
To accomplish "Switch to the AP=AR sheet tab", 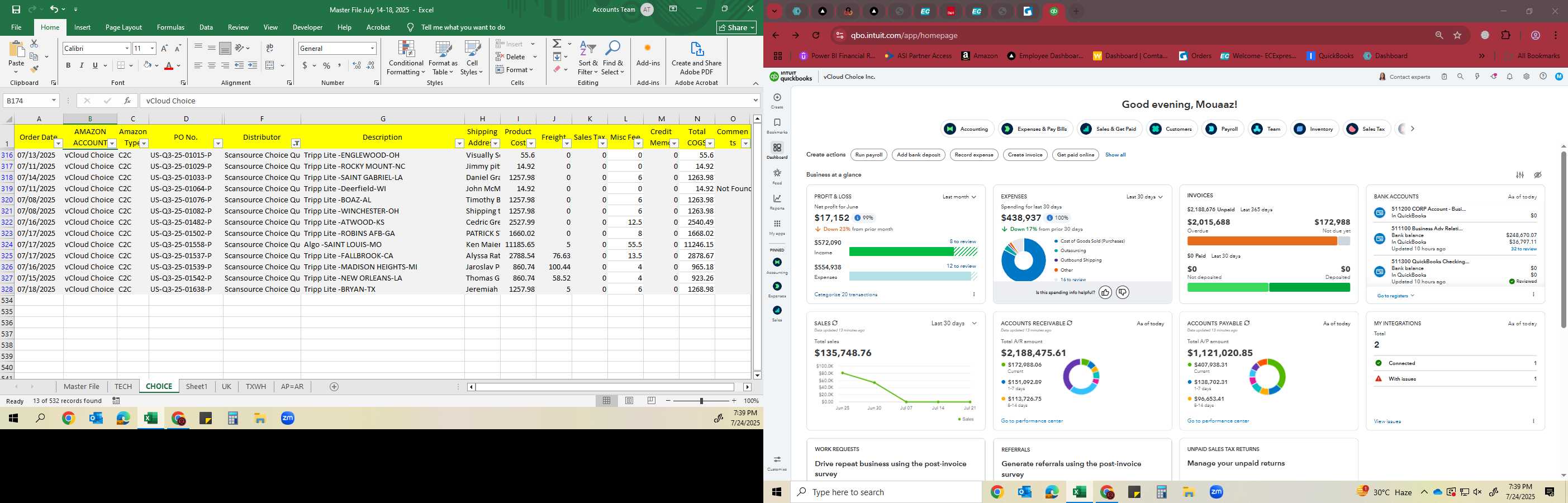I will pyautogui.click(x=292, y=387).
